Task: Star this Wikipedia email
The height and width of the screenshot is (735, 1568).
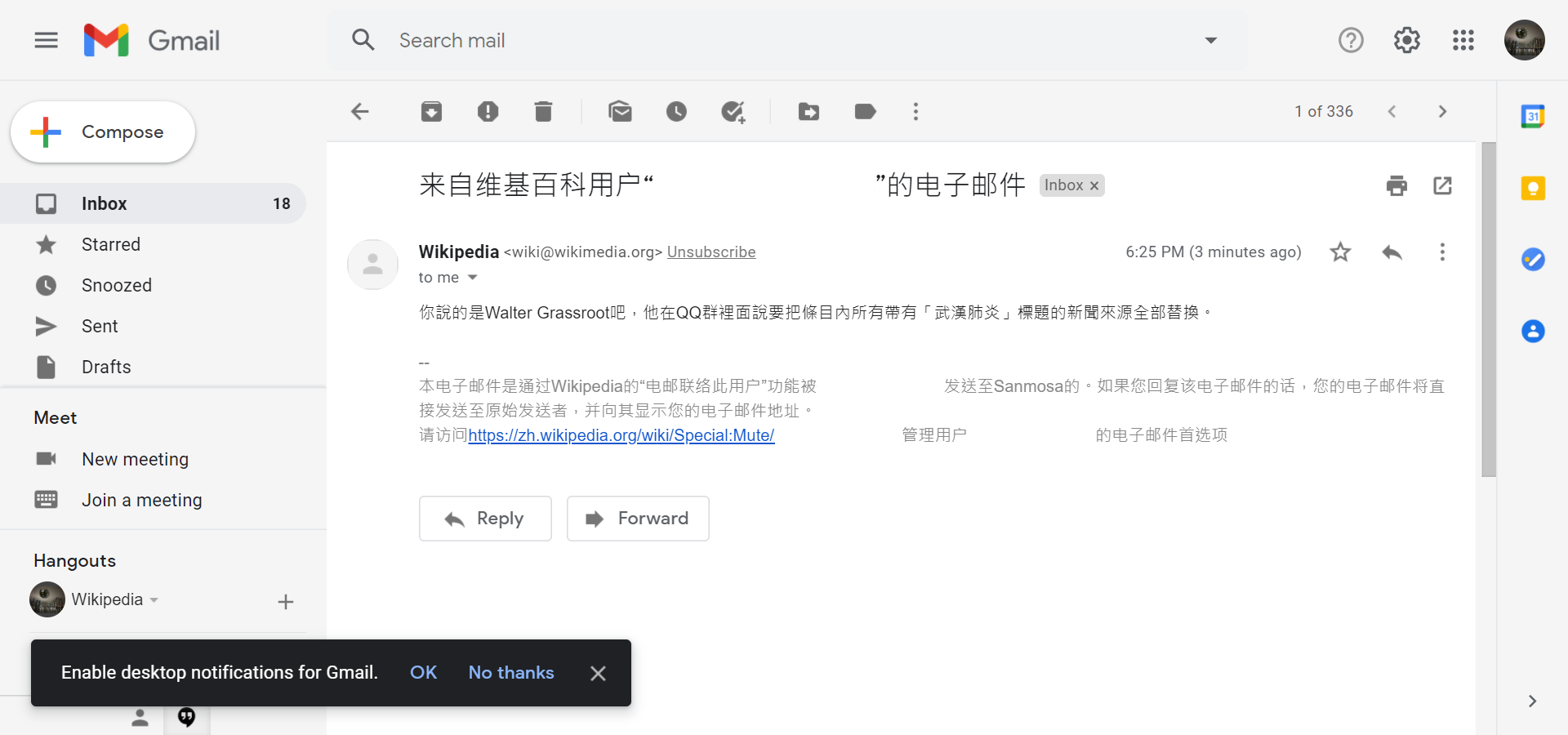Action: [1340, 252]
